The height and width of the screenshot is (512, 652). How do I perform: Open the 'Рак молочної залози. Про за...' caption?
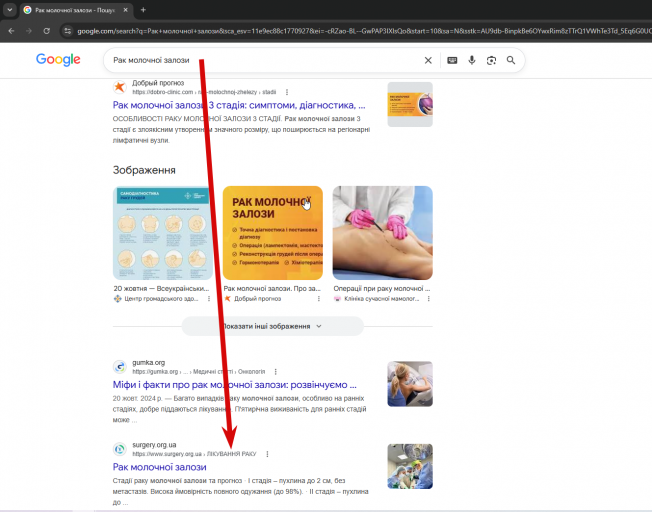272,288
